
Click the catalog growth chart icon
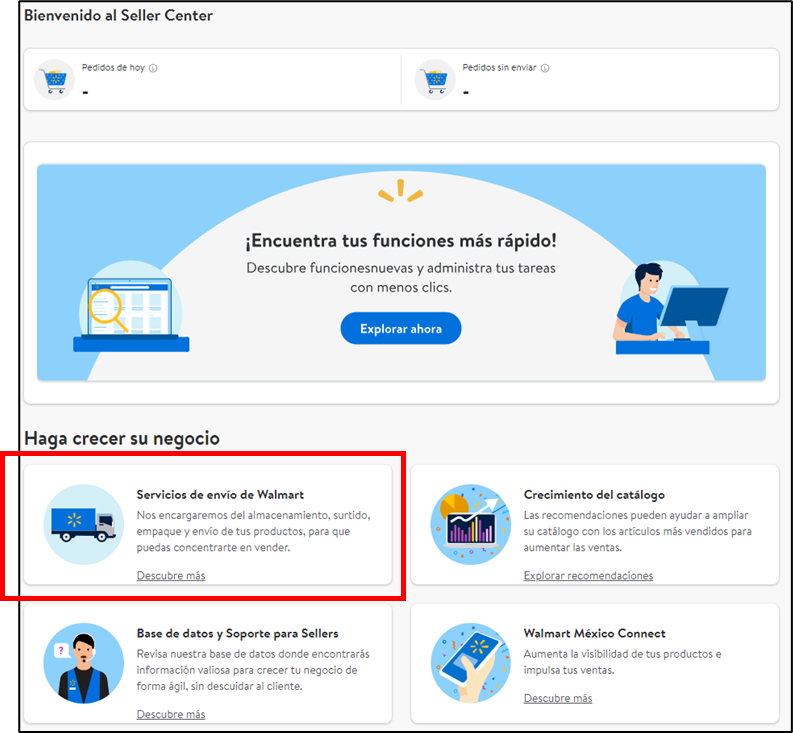click(x=470, y=524)
